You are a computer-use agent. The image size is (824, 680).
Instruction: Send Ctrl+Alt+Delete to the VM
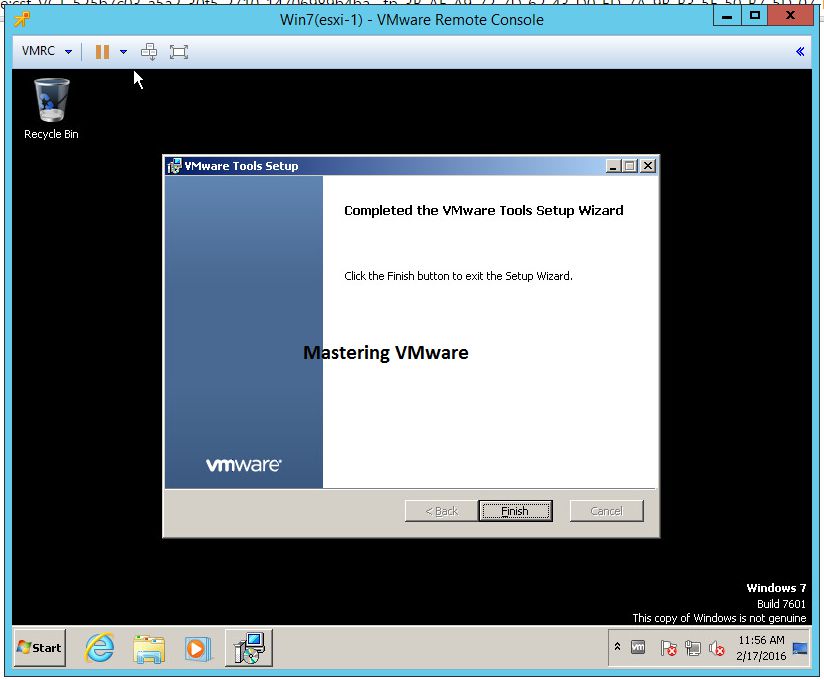tap(149, 51)
